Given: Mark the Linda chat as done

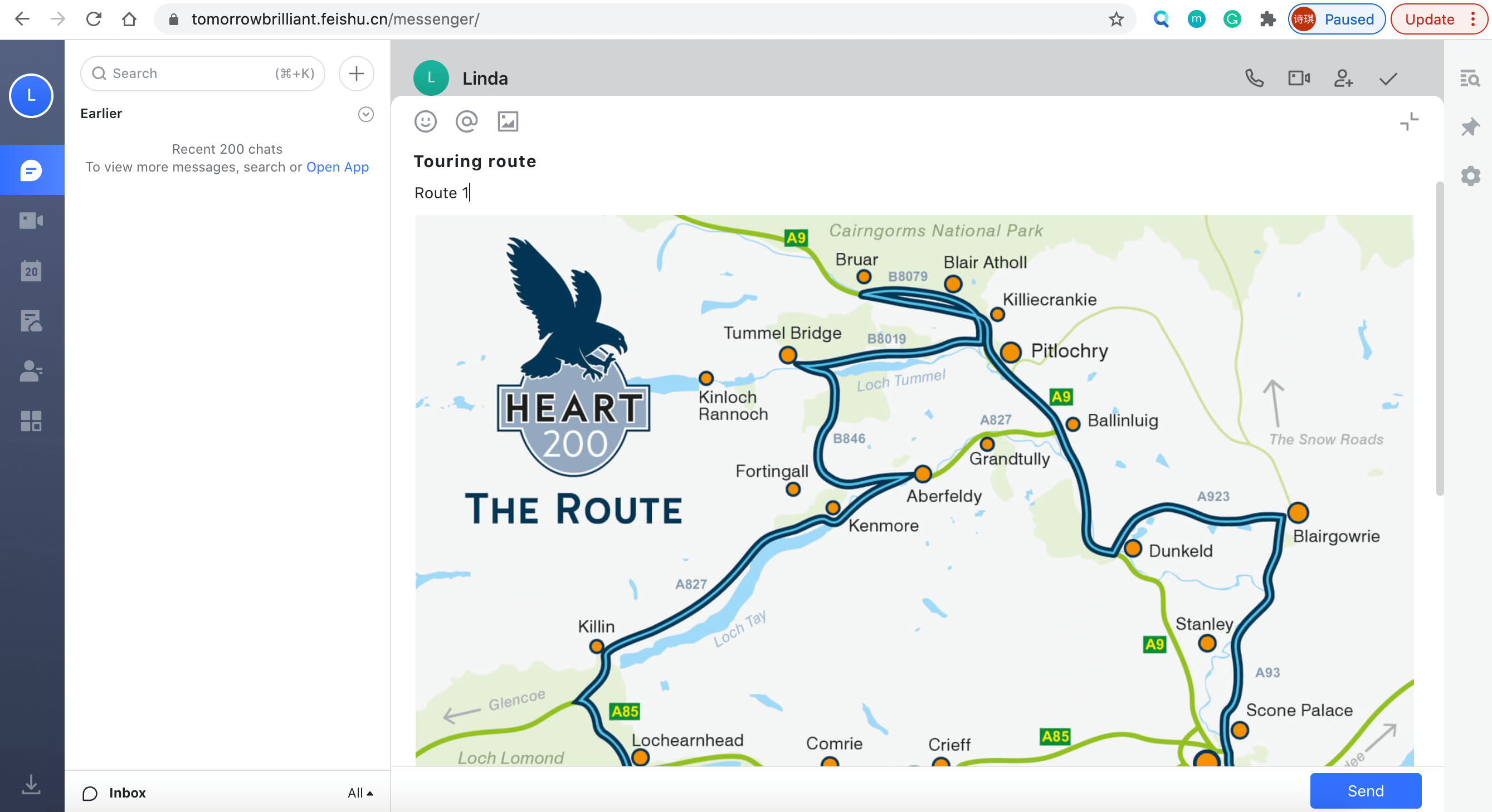Looking at the screenshot, I should [1388, 78].
